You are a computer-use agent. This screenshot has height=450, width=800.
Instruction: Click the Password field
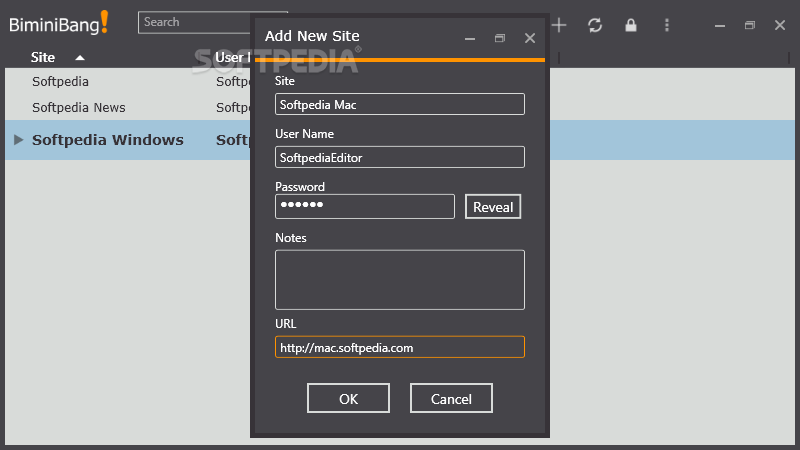click(x=365, y=207)
